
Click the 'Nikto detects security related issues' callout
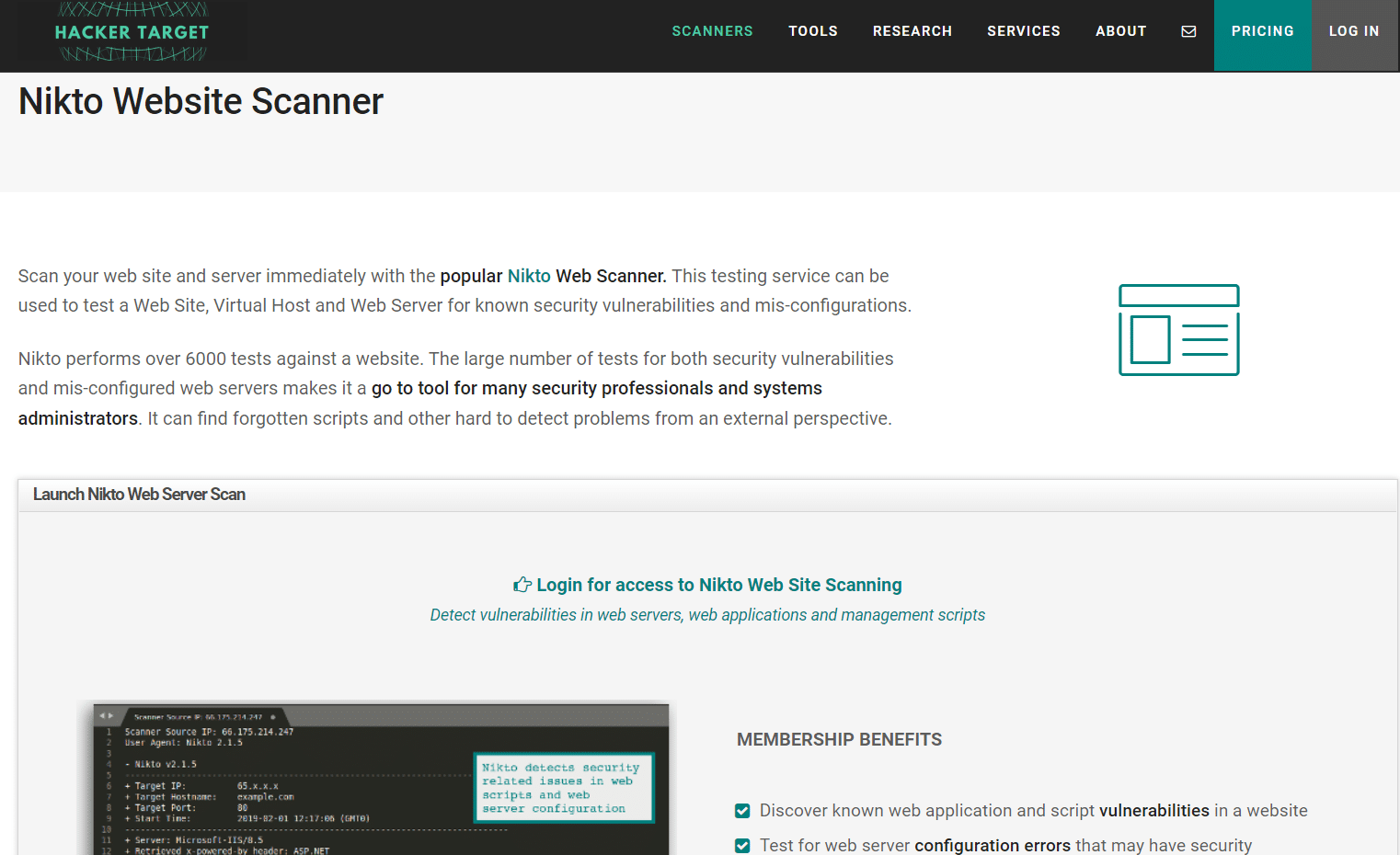pos(564,788)
